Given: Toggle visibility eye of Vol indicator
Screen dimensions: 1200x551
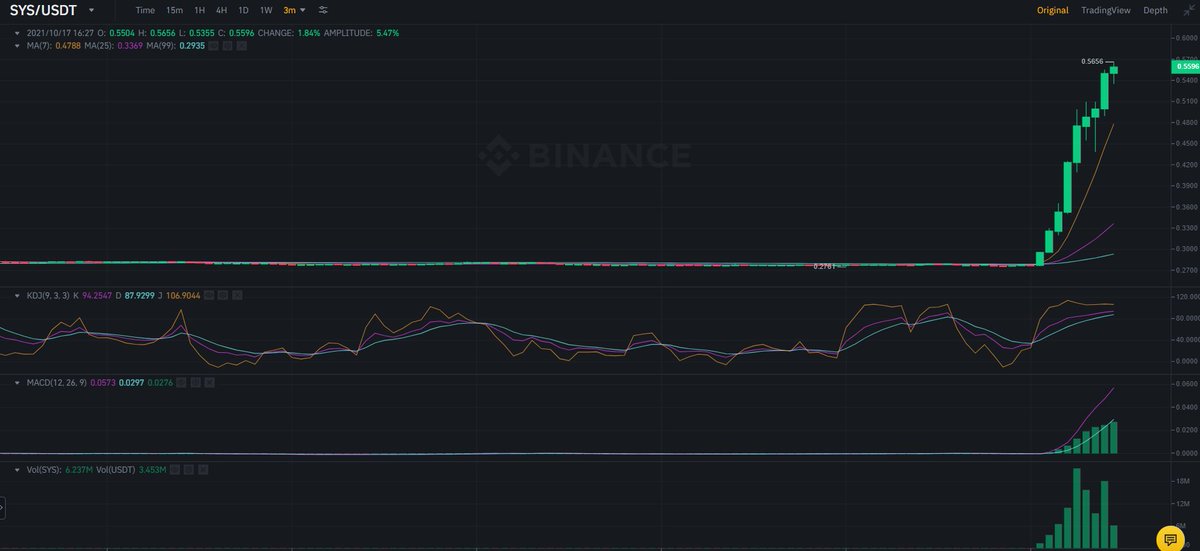Looking at the screenshot, I should pos(174,470).
